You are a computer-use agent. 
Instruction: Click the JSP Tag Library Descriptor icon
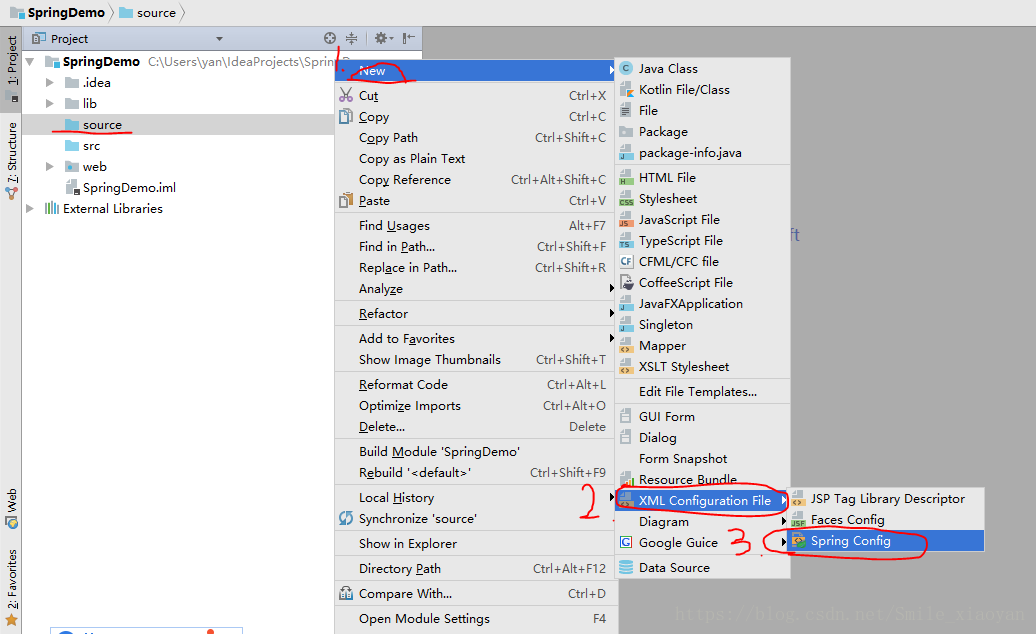coord(799,499)
